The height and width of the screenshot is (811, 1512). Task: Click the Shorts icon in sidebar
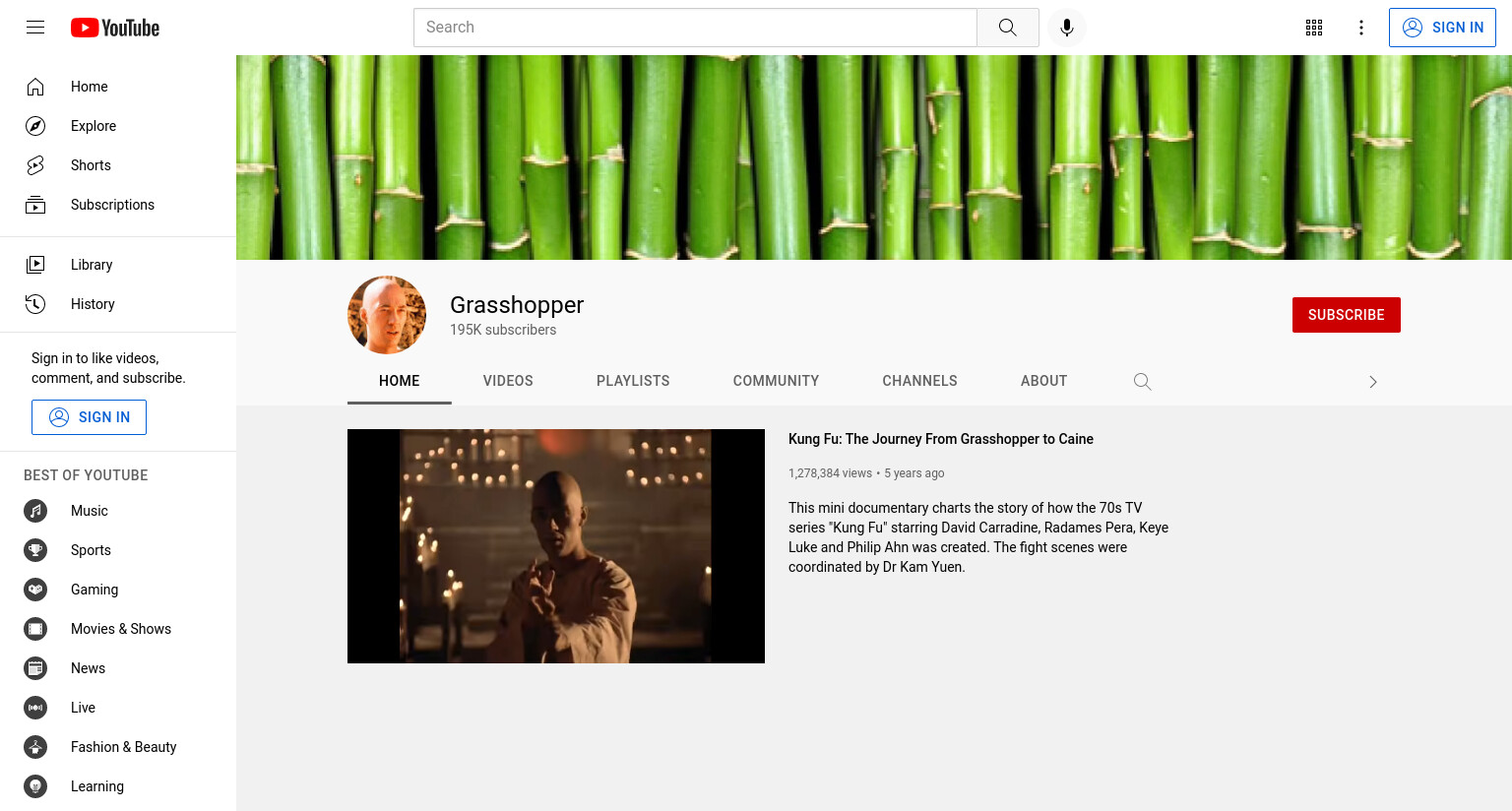pyautogui.click(x=35, y=165)
